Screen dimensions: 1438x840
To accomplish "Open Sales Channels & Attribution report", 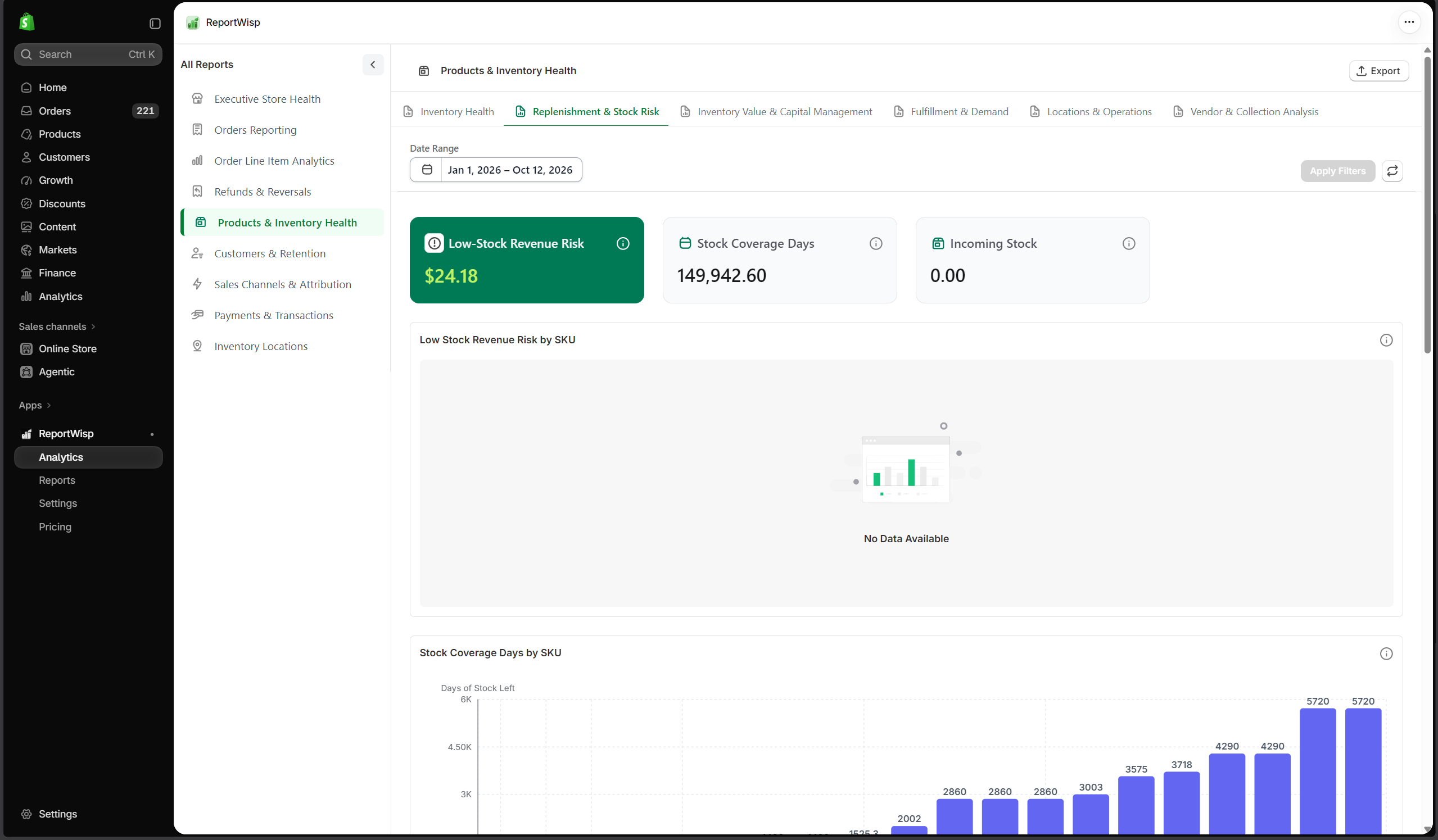I will click(x=282, y=284).
